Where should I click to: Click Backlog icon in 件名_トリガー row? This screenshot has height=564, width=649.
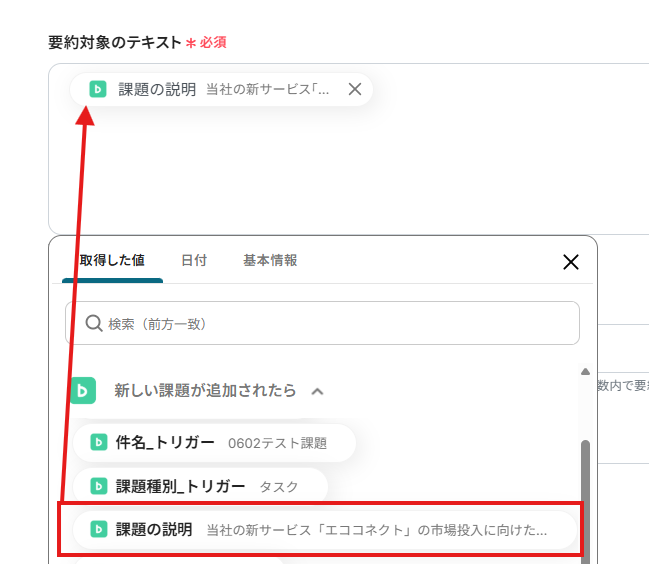click(x=99, y=442)
